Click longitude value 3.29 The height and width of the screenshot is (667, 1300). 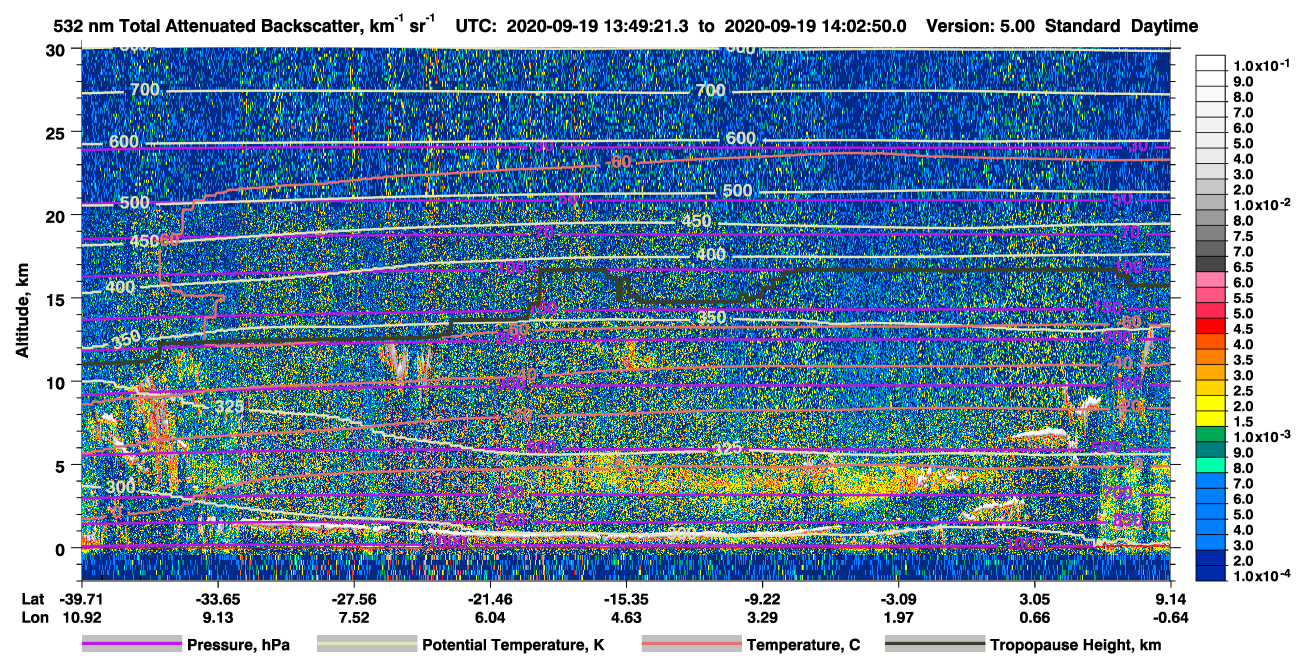tap(762, 617)
